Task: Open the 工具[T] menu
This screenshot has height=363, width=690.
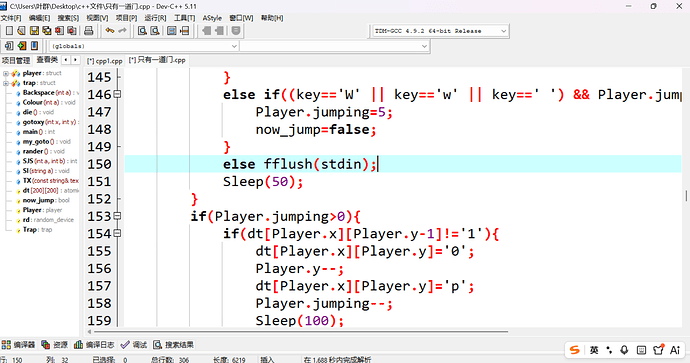Action: pyautogui.click(x=184, y=18)
